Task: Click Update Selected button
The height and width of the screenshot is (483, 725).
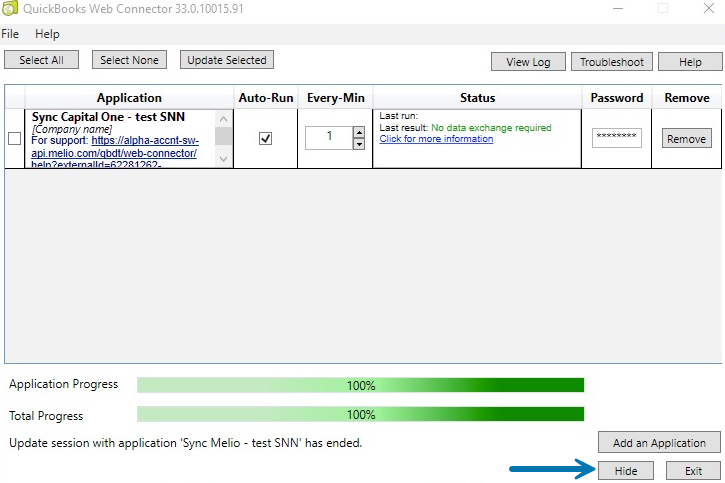Action: [x=227, y=60]
